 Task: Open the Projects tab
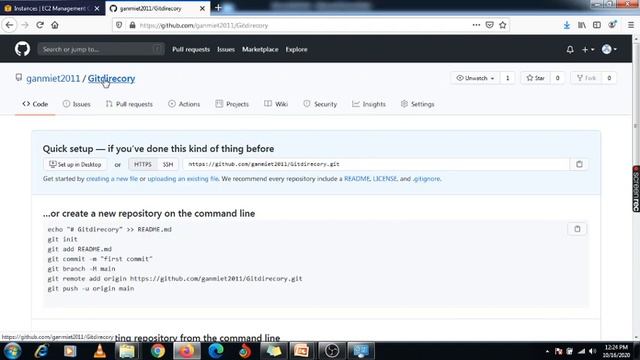coord(232,104)
